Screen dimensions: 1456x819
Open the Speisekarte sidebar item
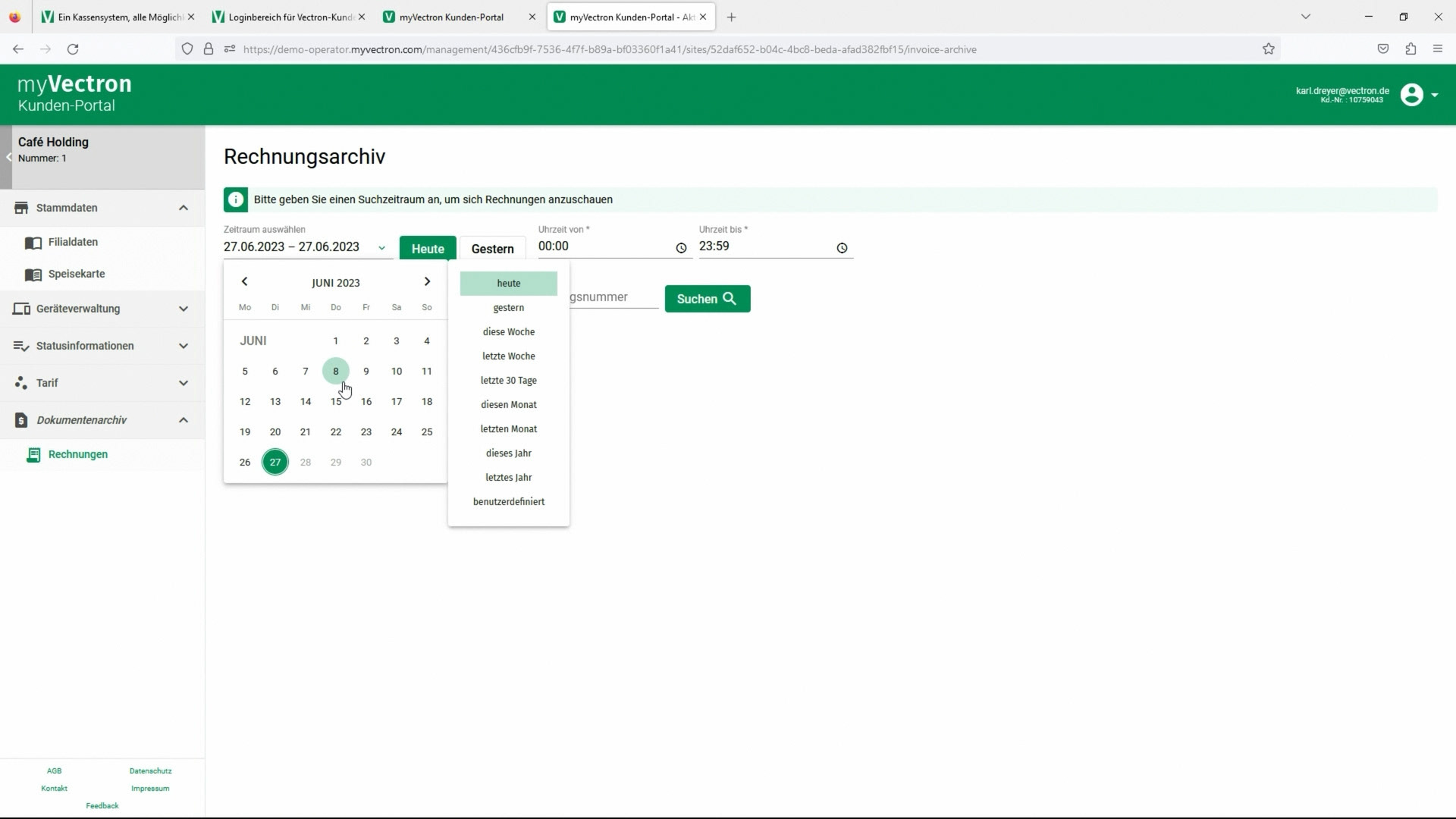click(77, 274)
